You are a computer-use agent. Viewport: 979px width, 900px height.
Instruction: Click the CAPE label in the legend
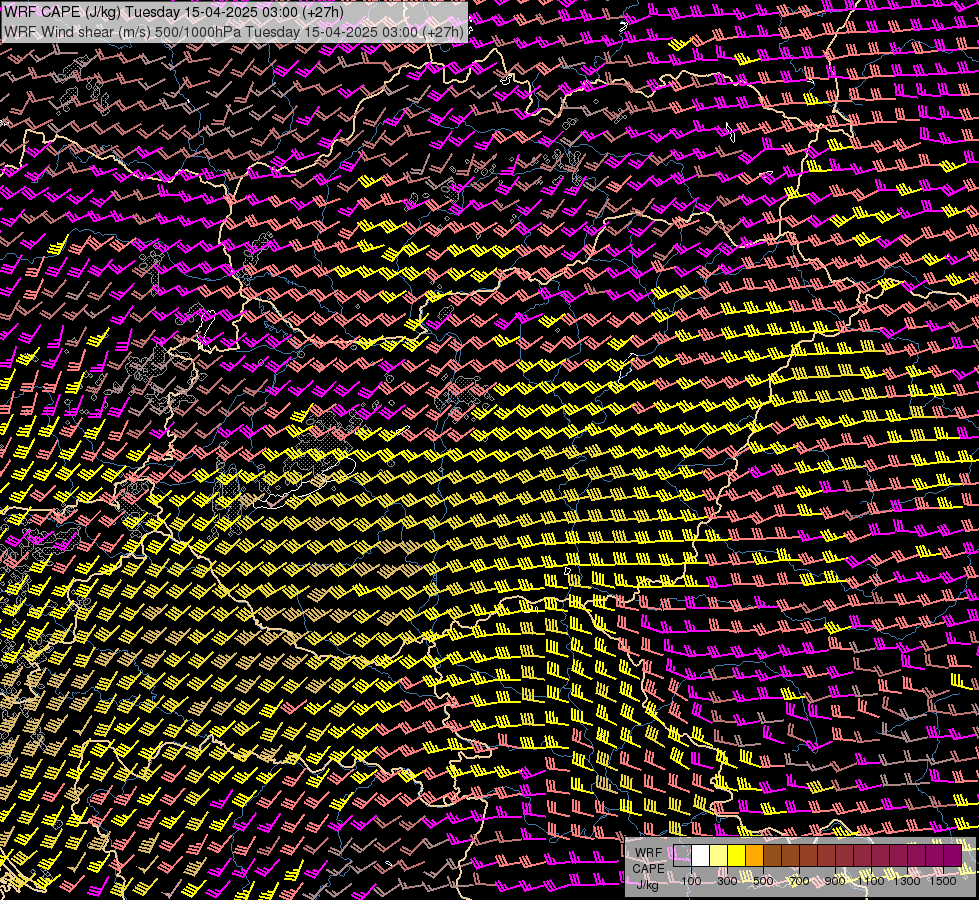coord(648,869)
